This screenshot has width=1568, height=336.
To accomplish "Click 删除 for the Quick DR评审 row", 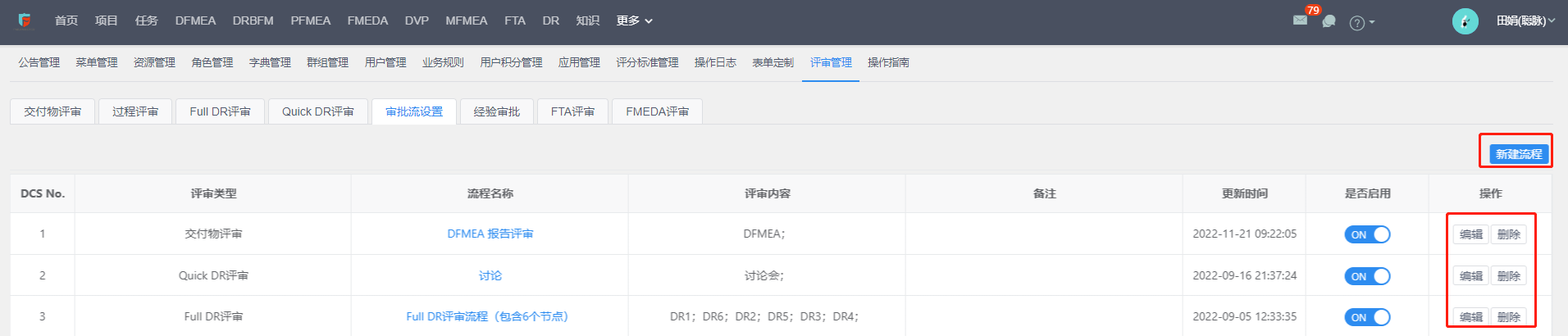I will (x=1508, y=276).
